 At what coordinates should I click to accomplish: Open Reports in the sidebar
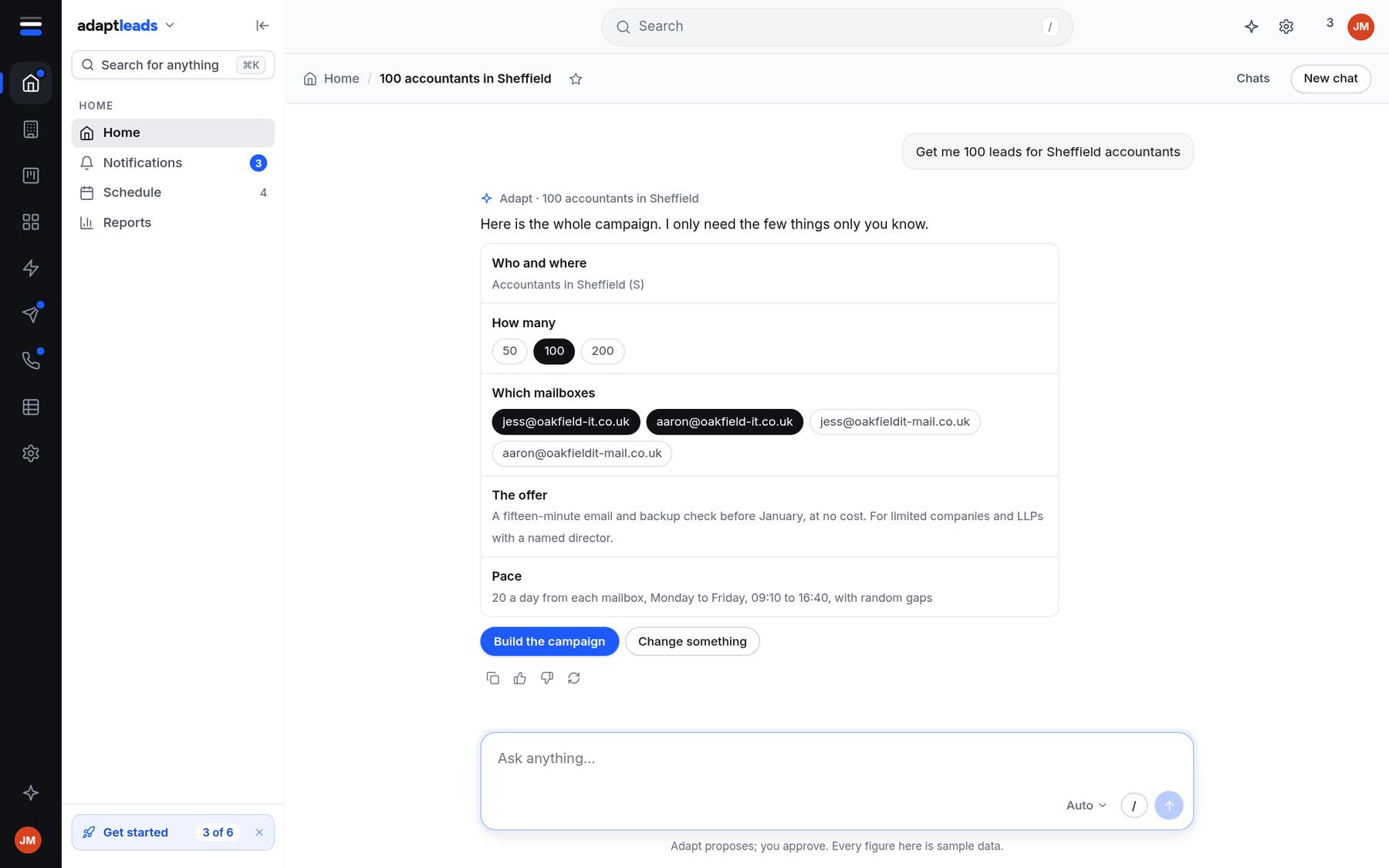tap(173, 223)
